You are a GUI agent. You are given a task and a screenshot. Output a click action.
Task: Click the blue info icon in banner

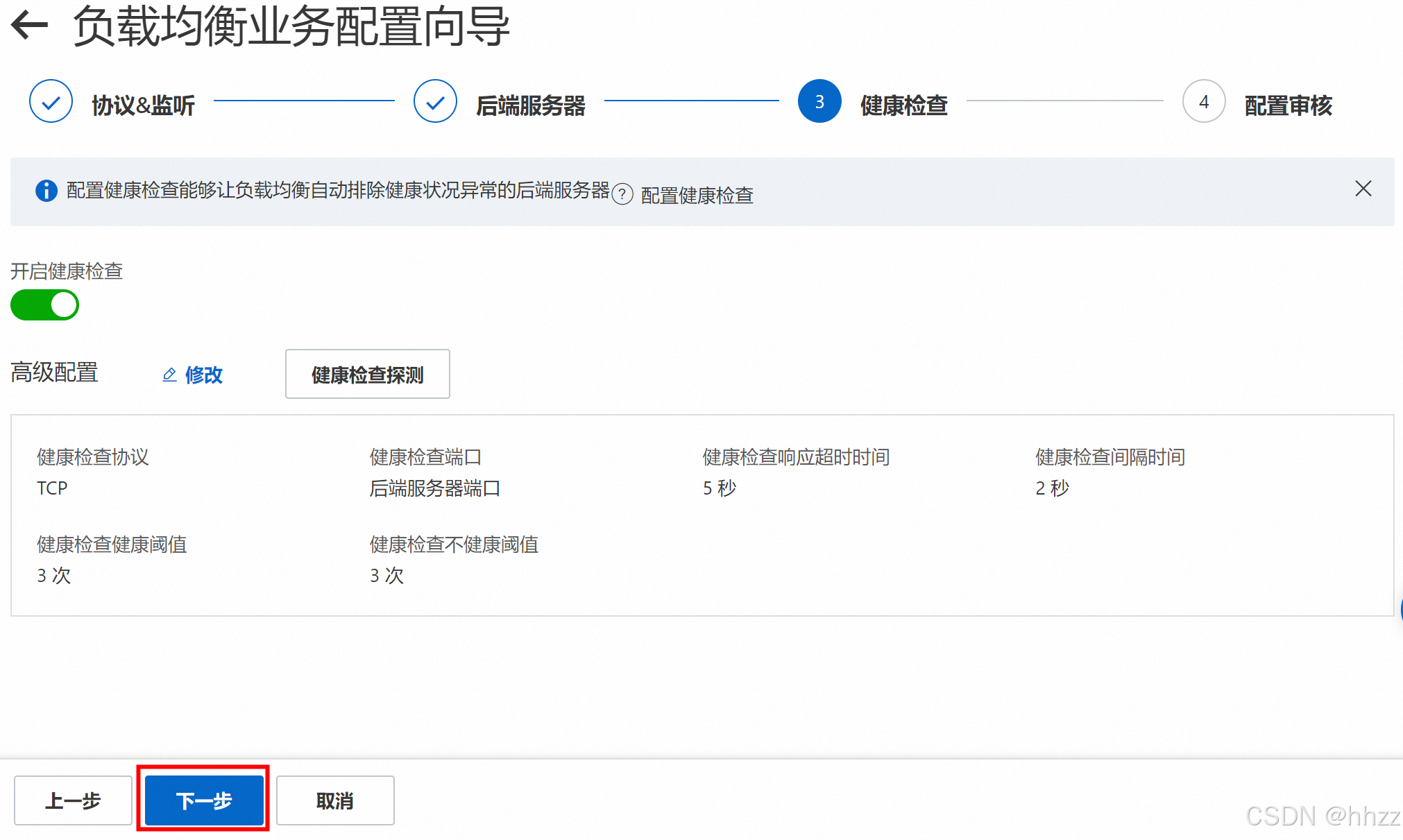coord(46,190)
